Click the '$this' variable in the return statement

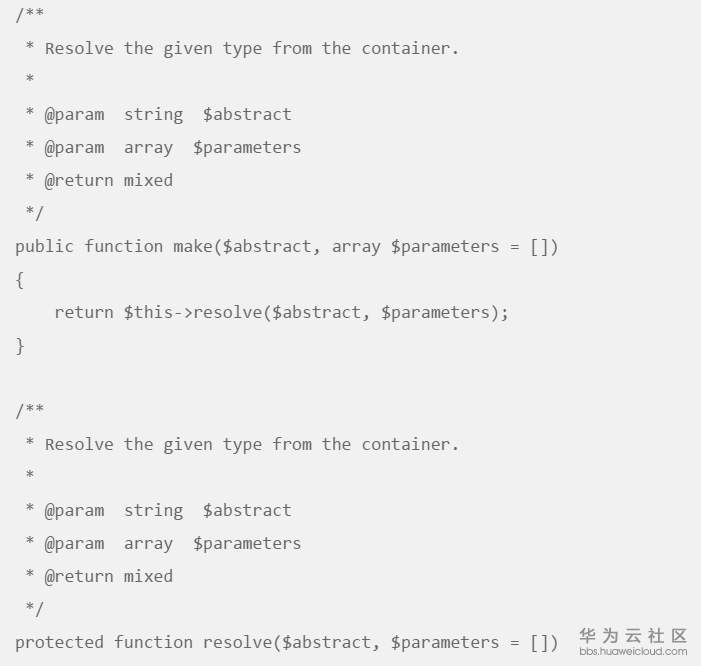pyautogui.click(x=148, y=312)
